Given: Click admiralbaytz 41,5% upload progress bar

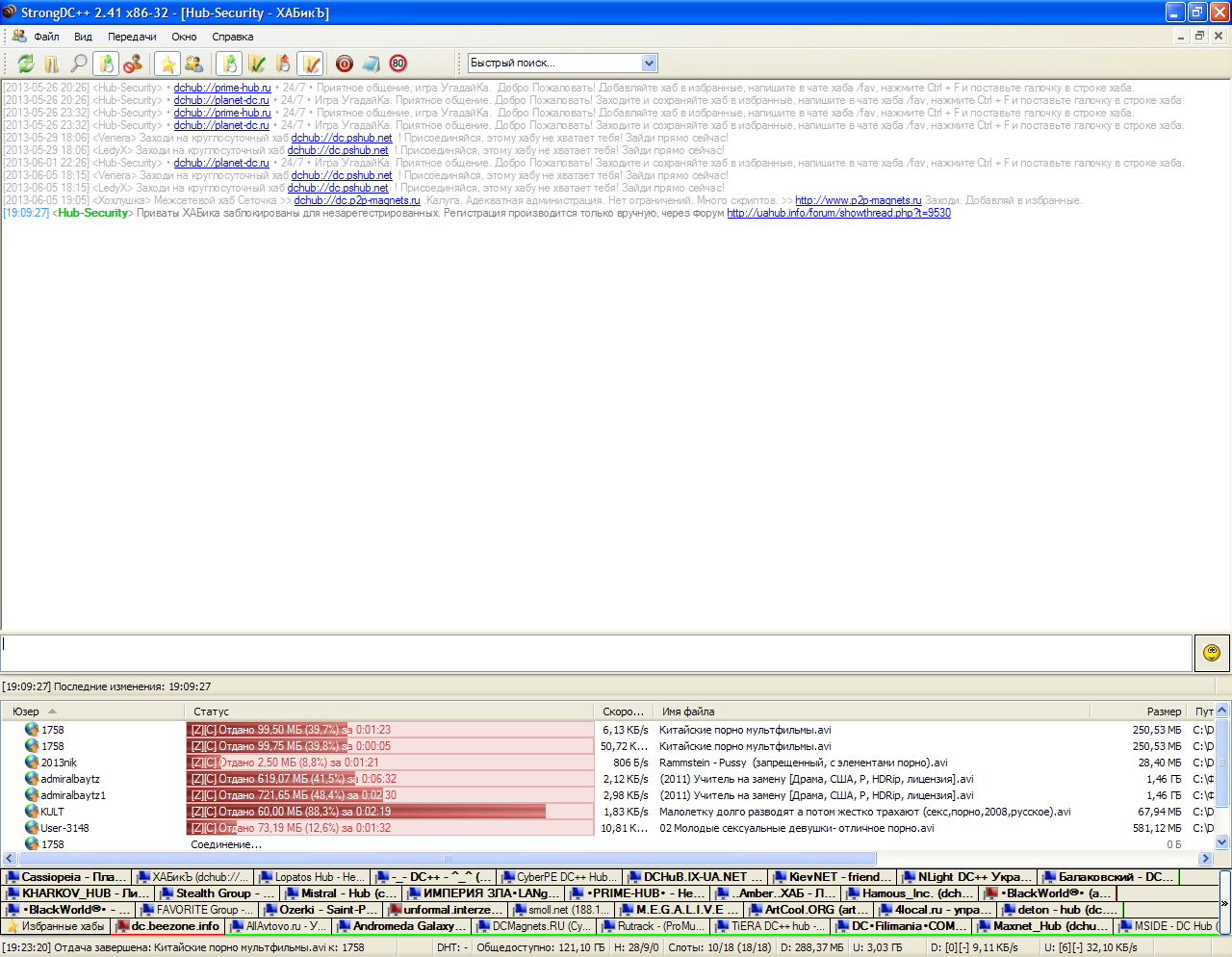Looking at the screenshot, I should (390, 779).
